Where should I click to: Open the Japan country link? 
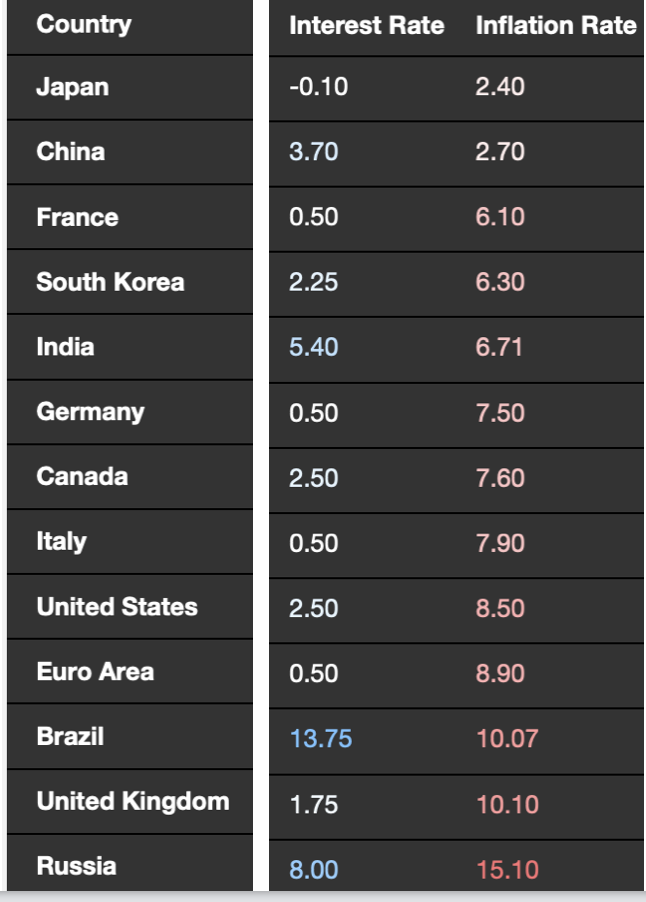(x=72, y=87)
